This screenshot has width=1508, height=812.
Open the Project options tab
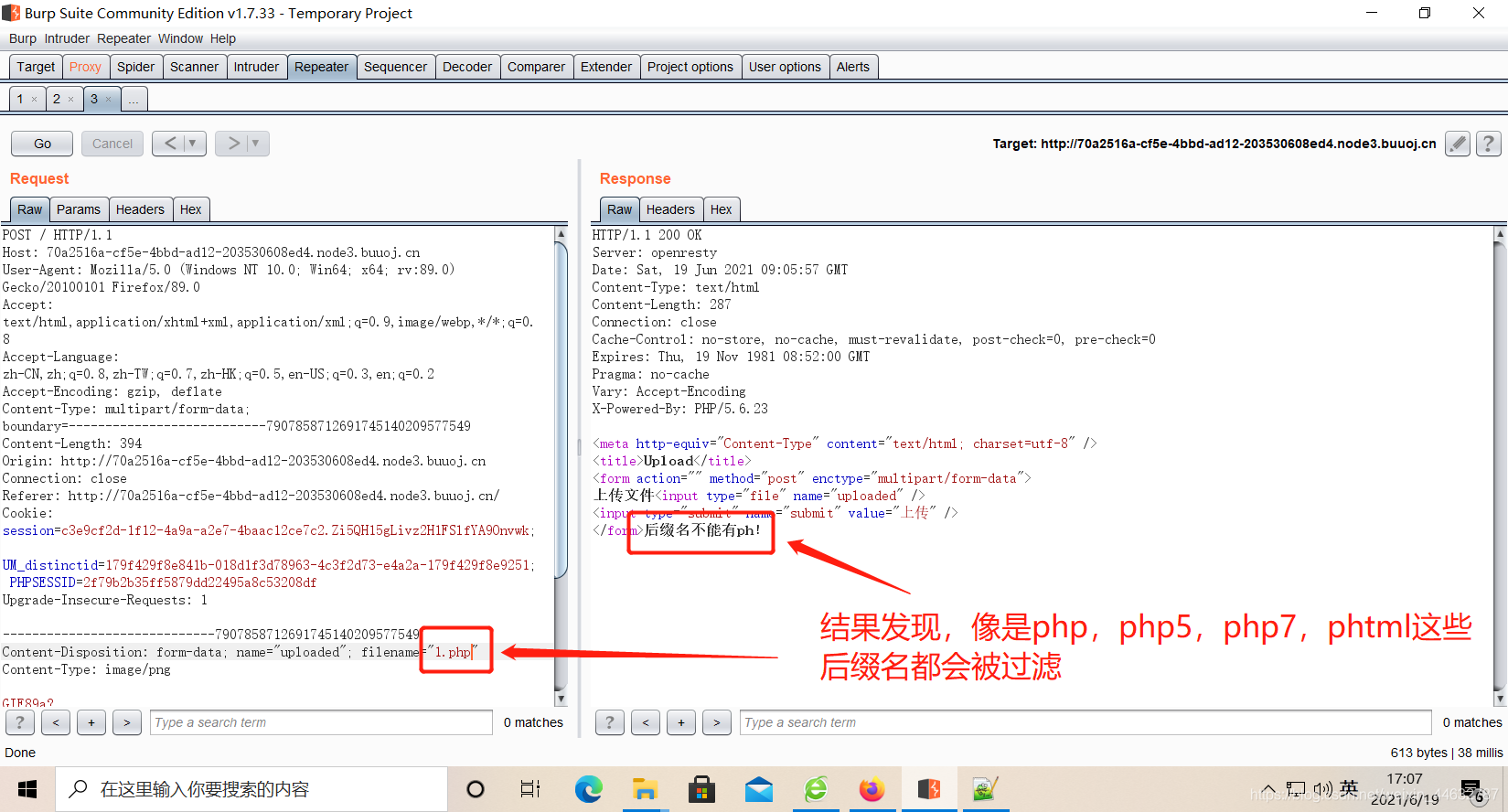(x=690, y=67)
